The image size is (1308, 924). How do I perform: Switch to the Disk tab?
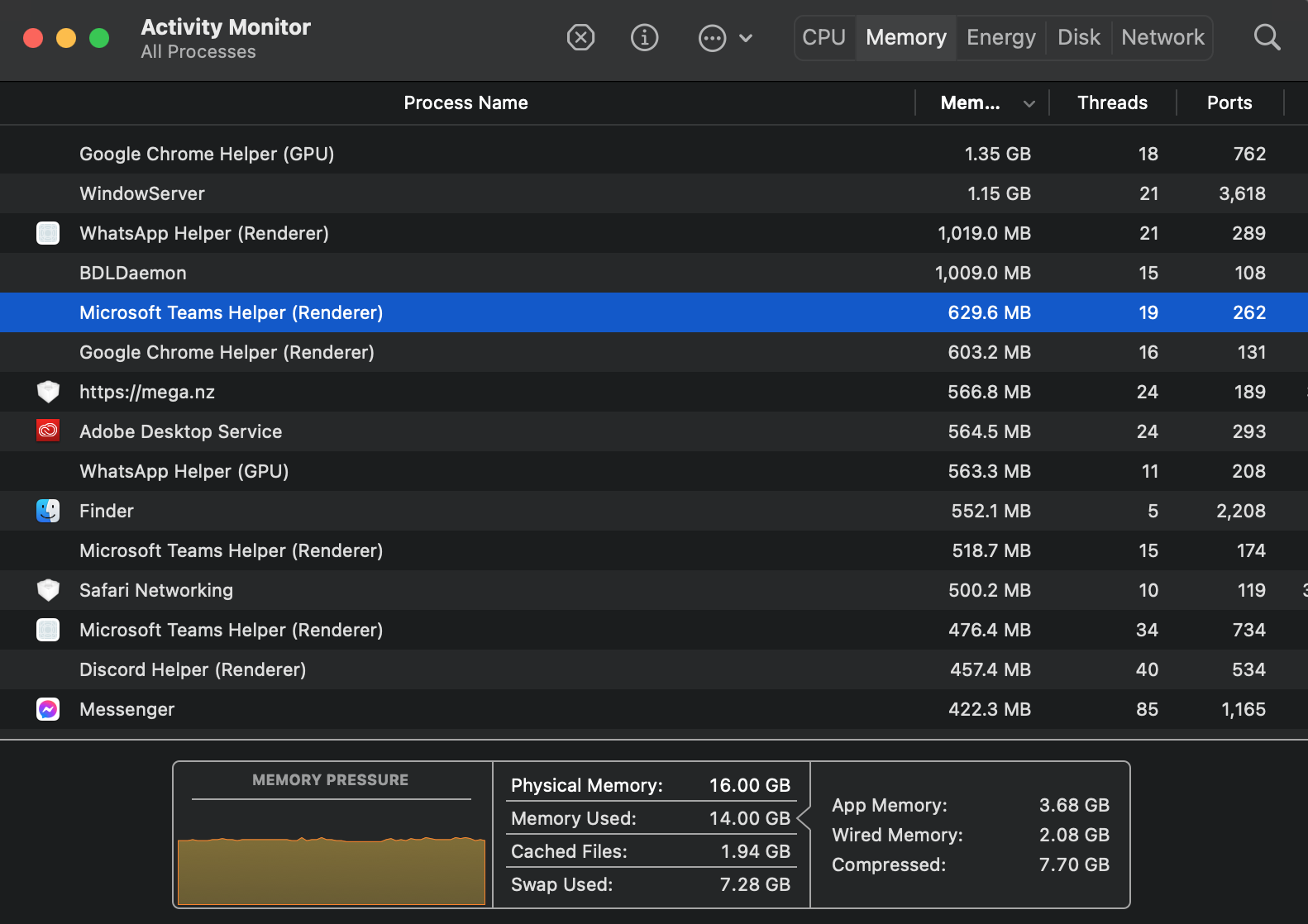pyautogui.click(x=1079, y=38)
